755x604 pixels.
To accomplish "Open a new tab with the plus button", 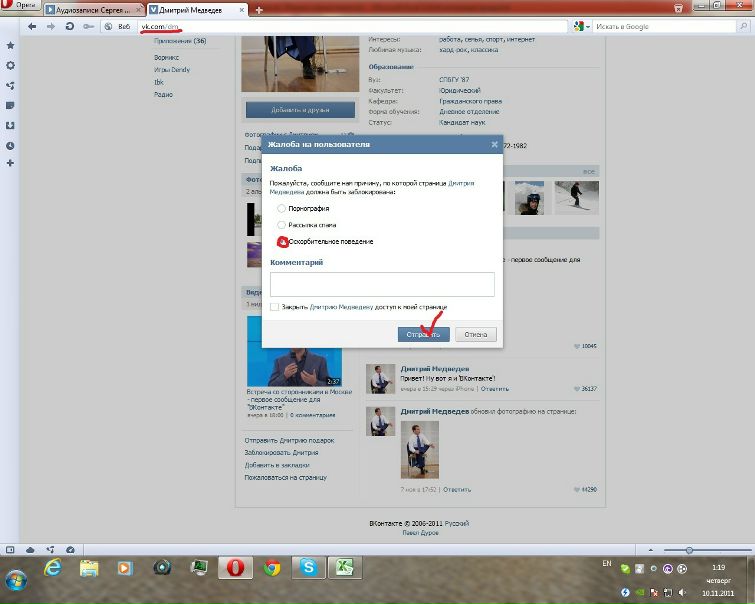I will click(x=259, y=10).
